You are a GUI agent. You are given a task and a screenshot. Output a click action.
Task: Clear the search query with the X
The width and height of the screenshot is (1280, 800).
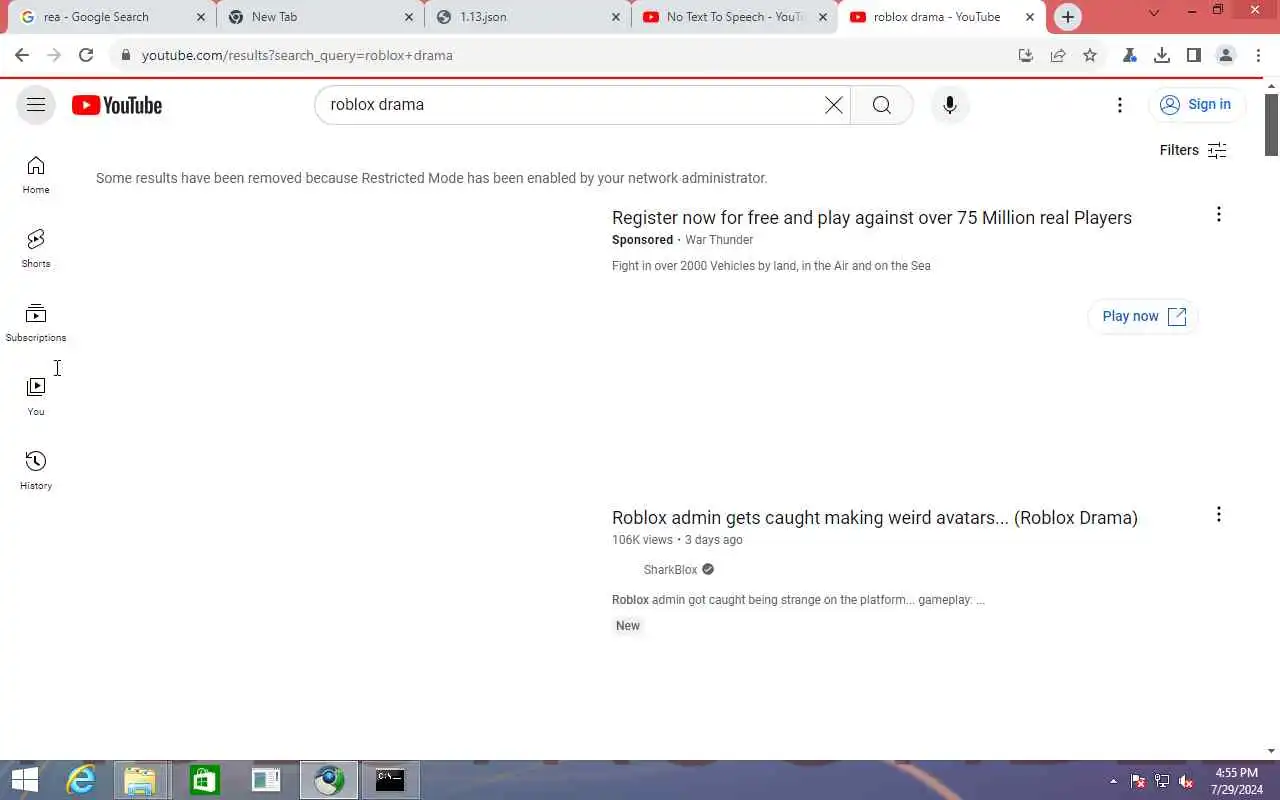[x=833, y=105]
